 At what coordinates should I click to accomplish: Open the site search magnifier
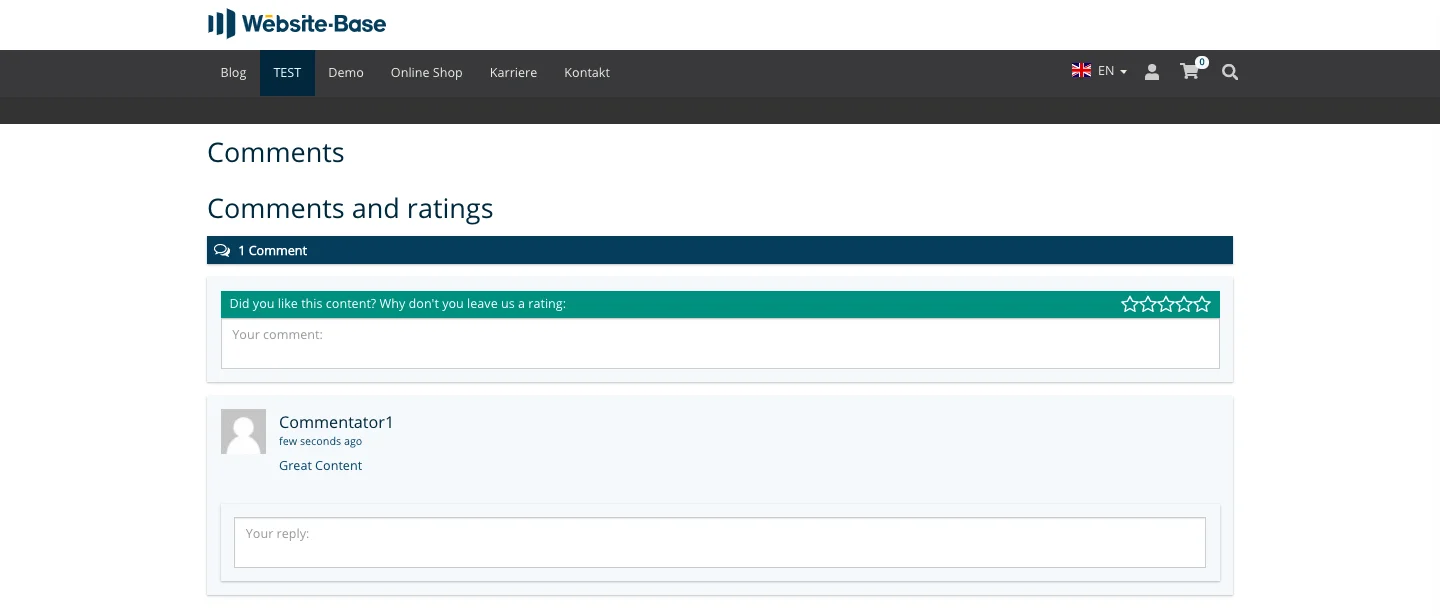[1229, 72]
